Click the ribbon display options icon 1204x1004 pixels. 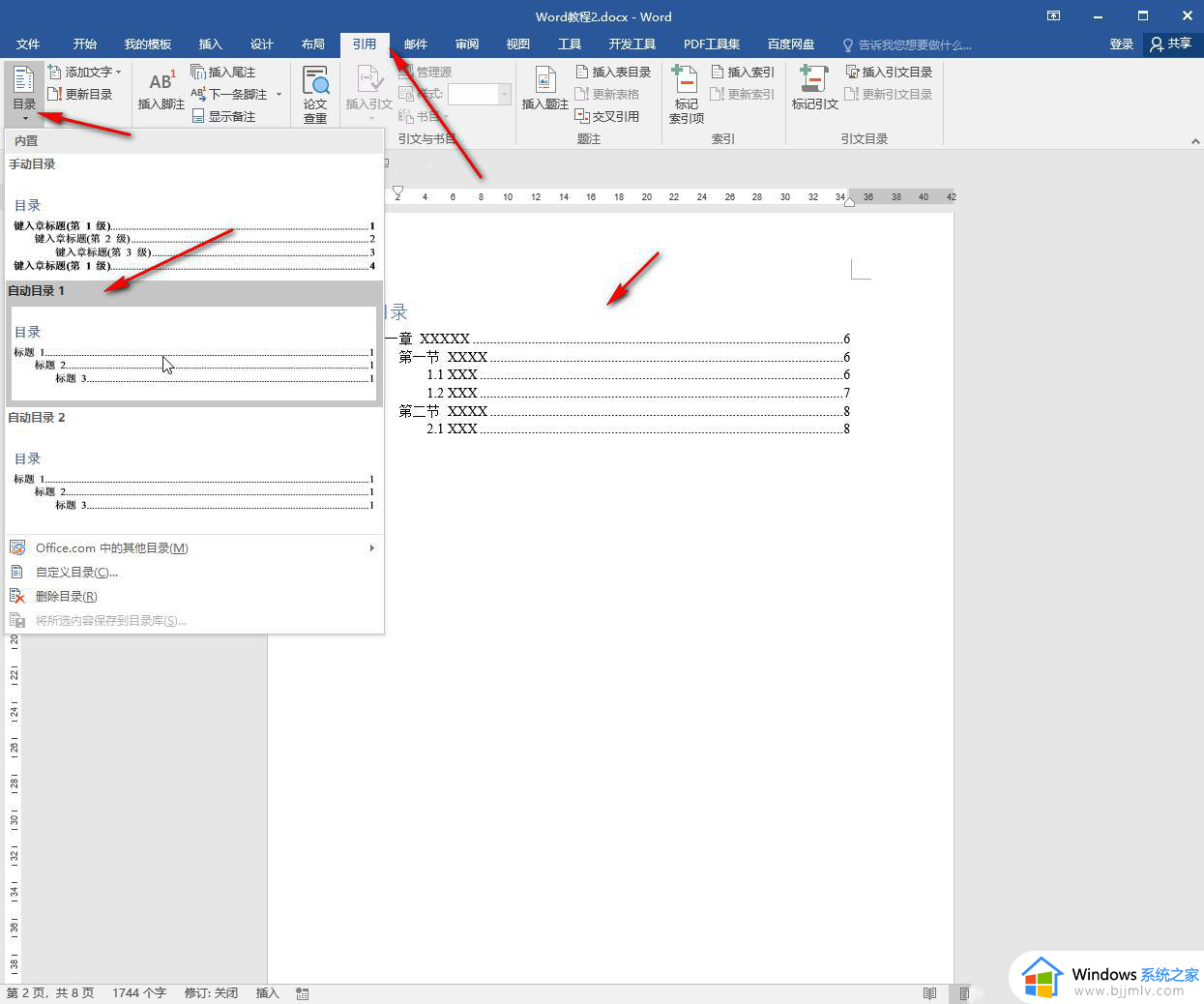(1054, 15)
